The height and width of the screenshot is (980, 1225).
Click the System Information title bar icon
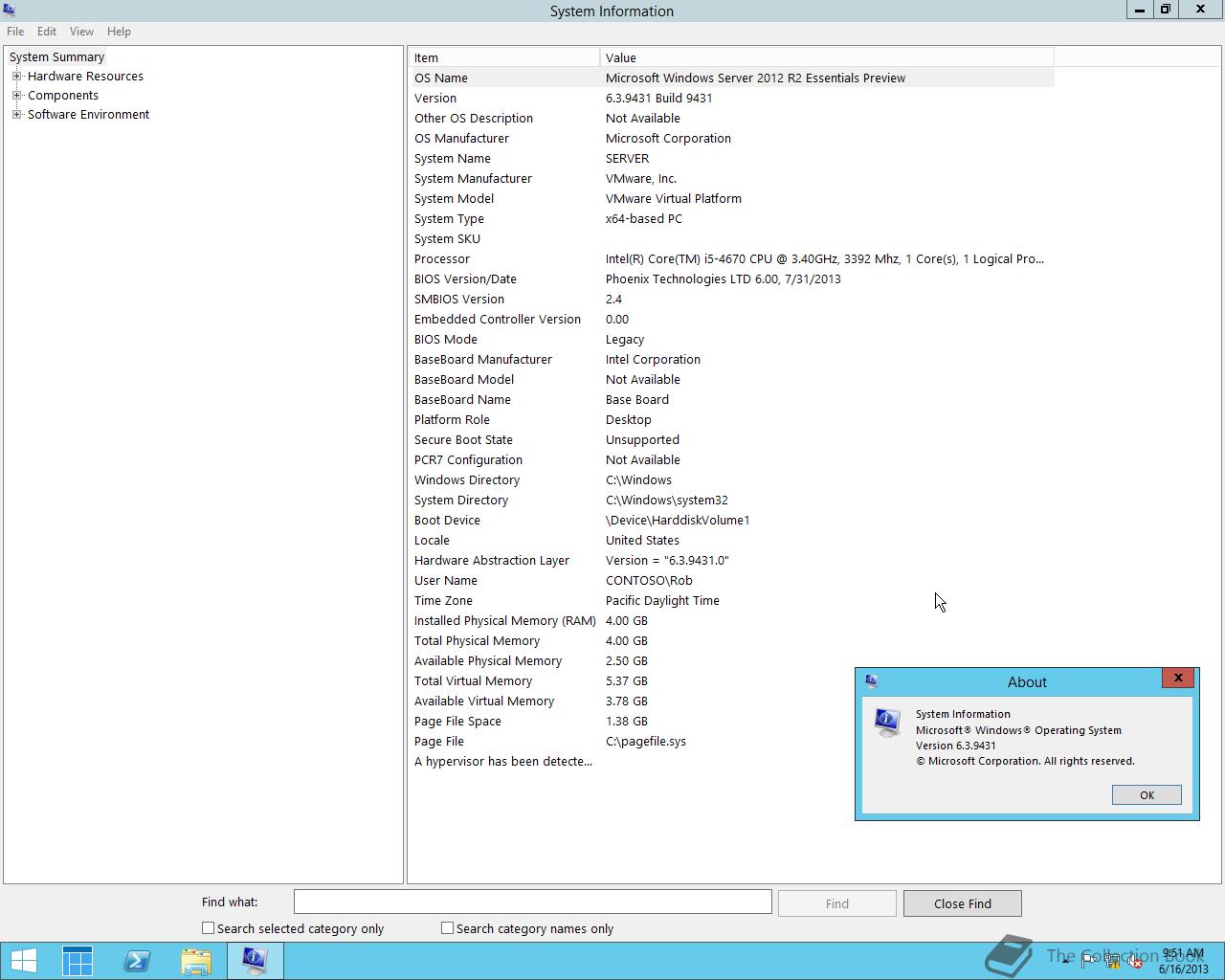pos(10,11)
